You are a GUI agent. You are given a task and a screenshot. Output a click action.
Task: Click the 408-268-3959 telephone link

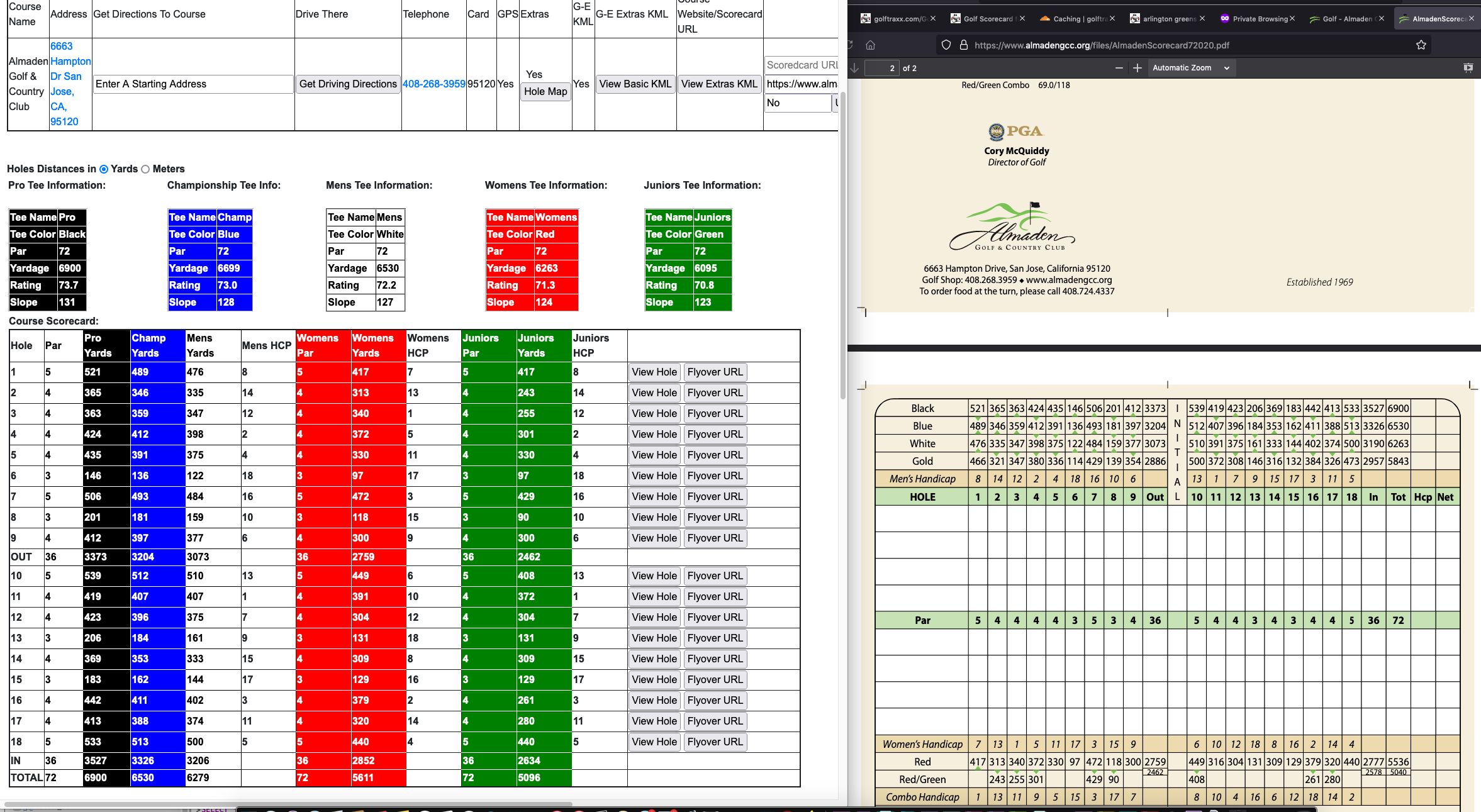tap(433, 84)
